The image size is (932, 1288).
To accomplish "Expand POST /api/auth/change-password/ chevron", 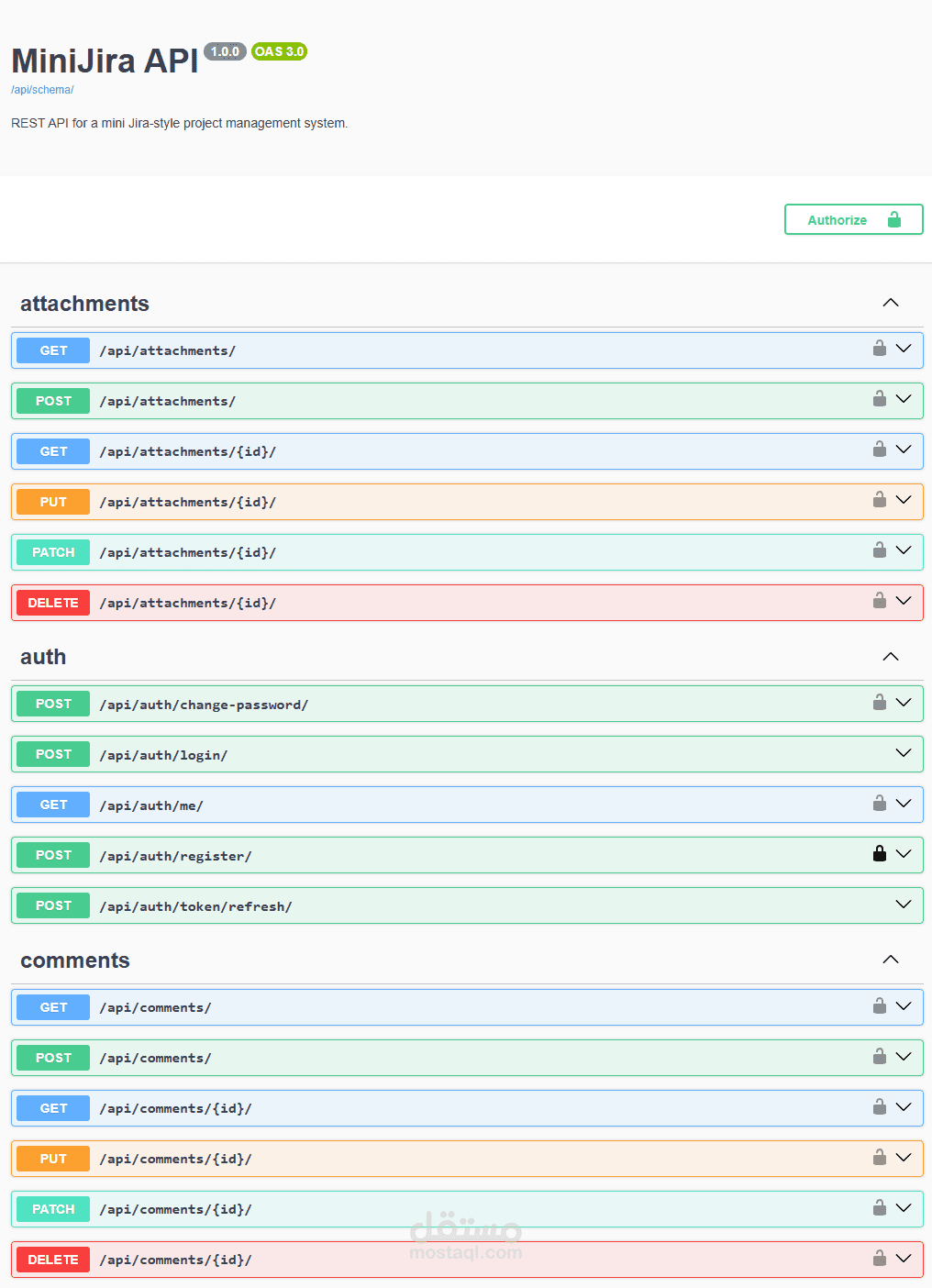I will coord(904,703).
